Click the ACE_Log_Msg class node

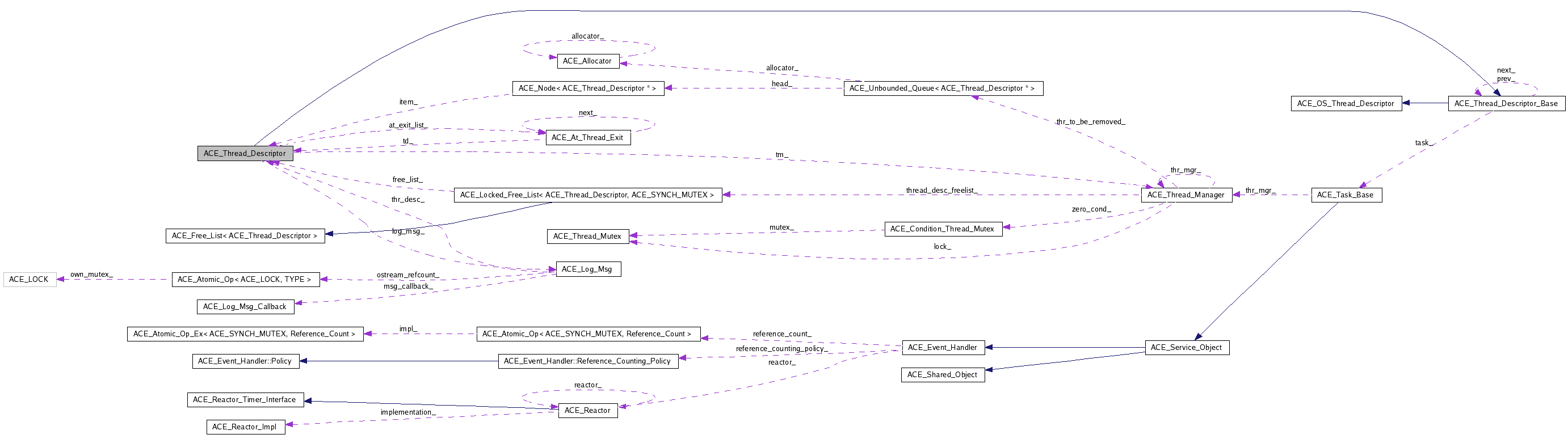587,269
